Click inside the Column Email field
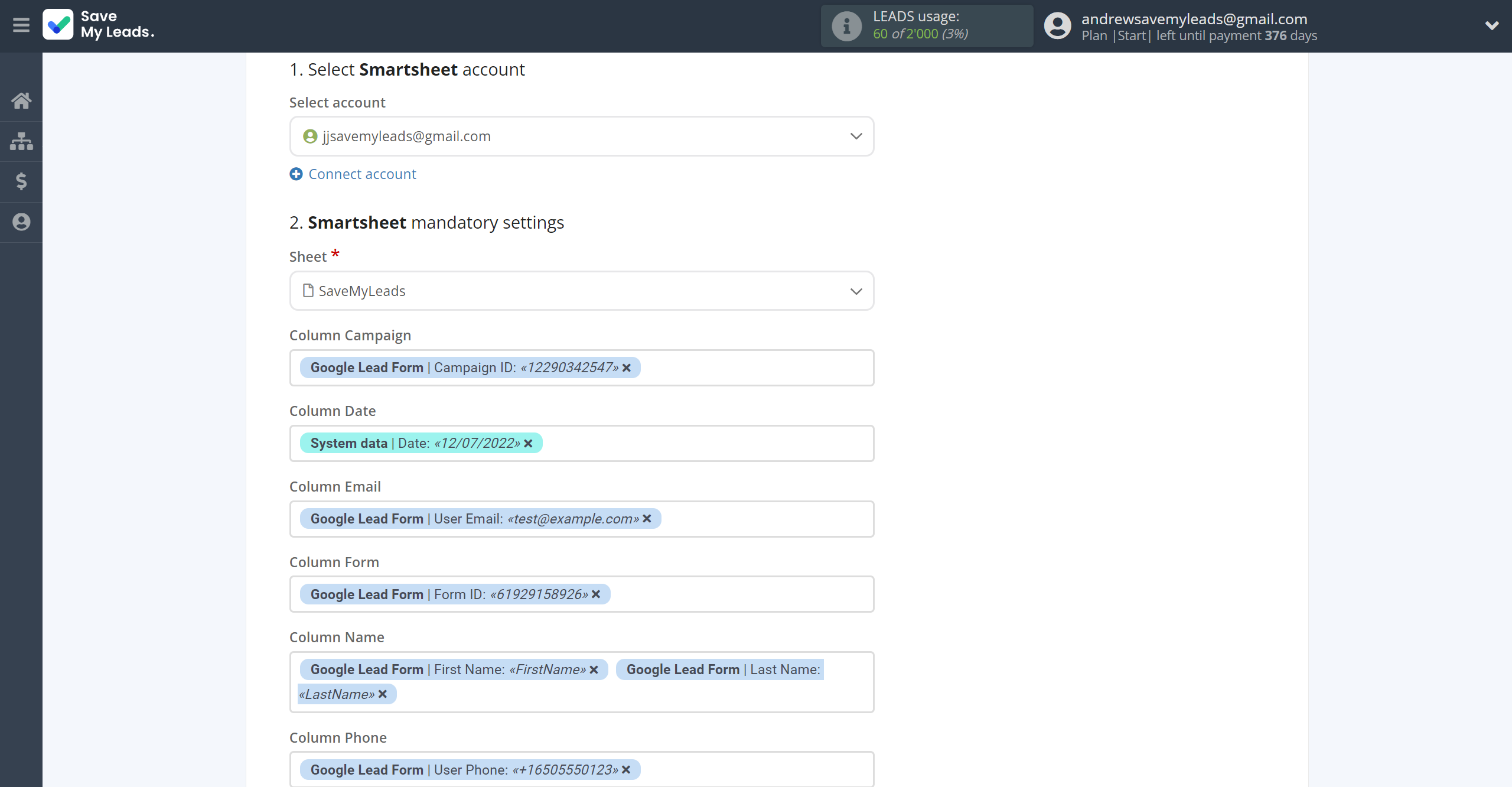This screenshot has height=787, width=1512. (x=582, y=519)
